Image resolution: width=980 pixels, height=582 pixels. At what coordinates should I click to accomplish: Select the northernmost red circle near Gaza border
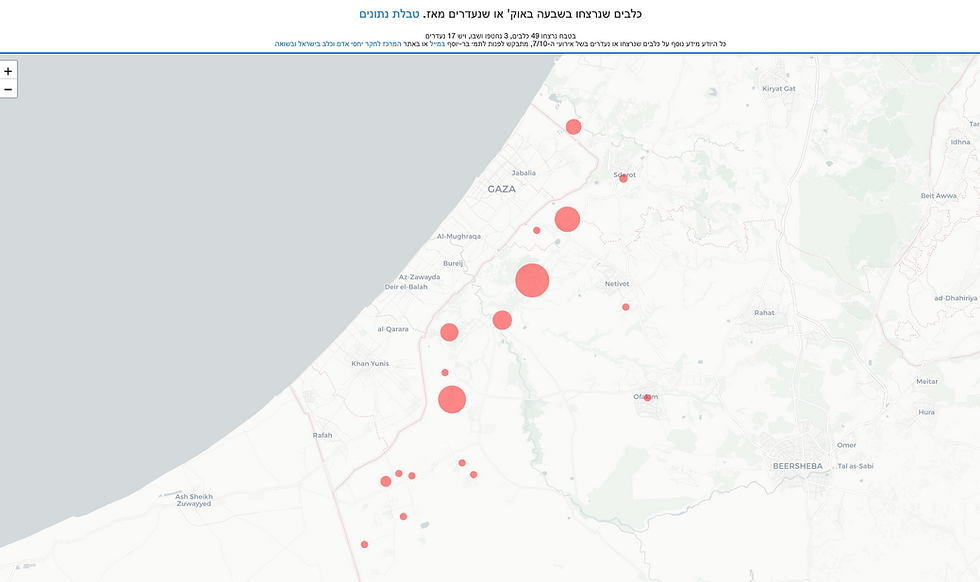573,127
